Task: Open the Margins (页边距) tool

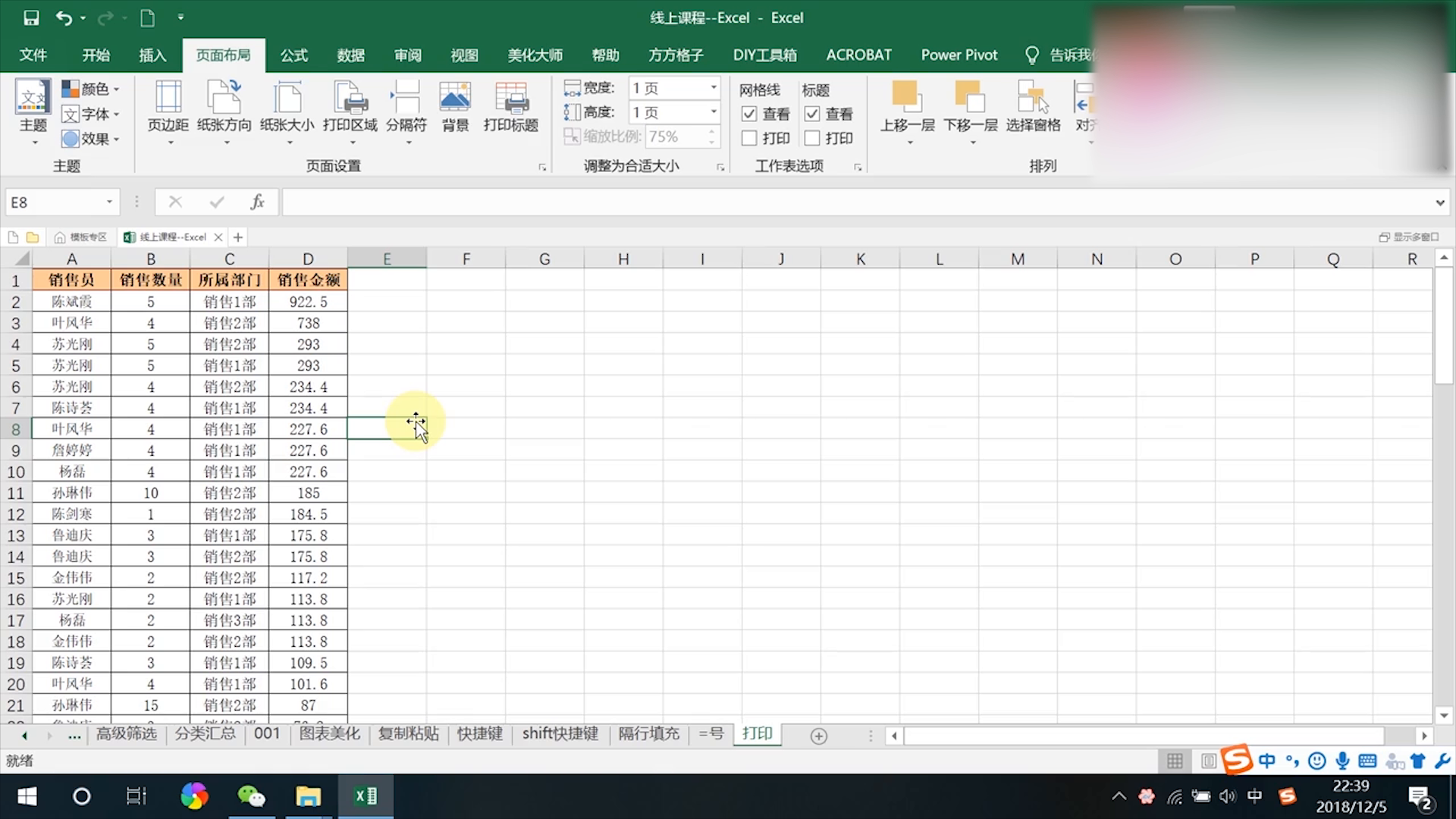Action: click(x=168, y=99)
